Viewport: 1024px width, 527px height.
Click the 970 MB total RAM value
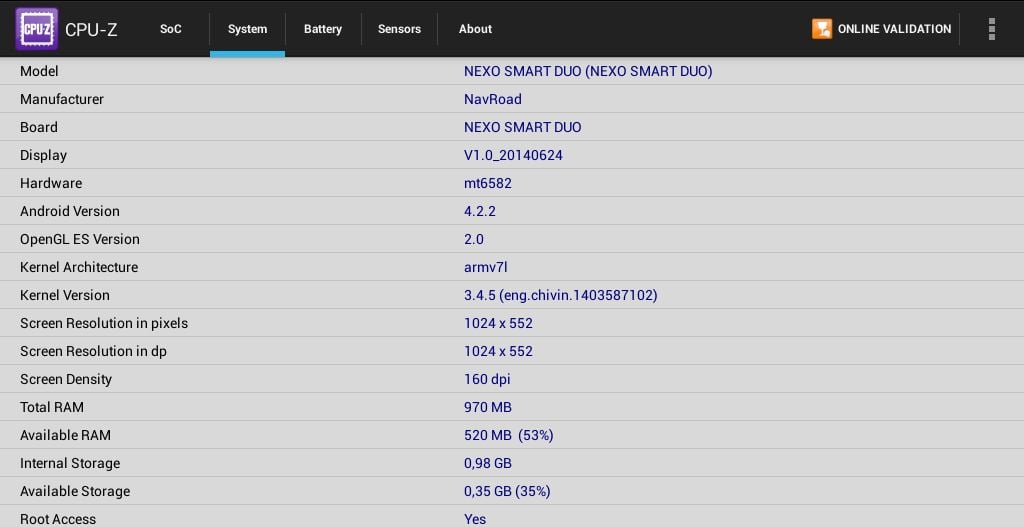488,407
